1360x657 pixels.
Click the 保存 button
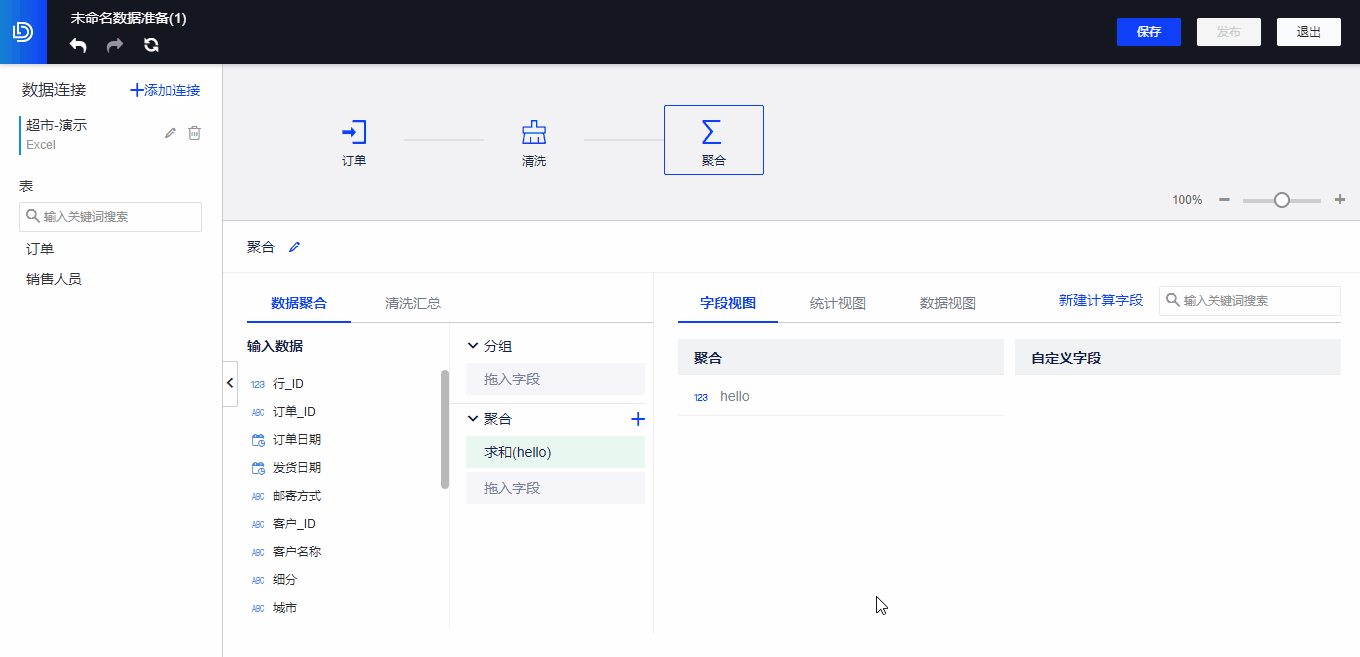(1148, 31)
